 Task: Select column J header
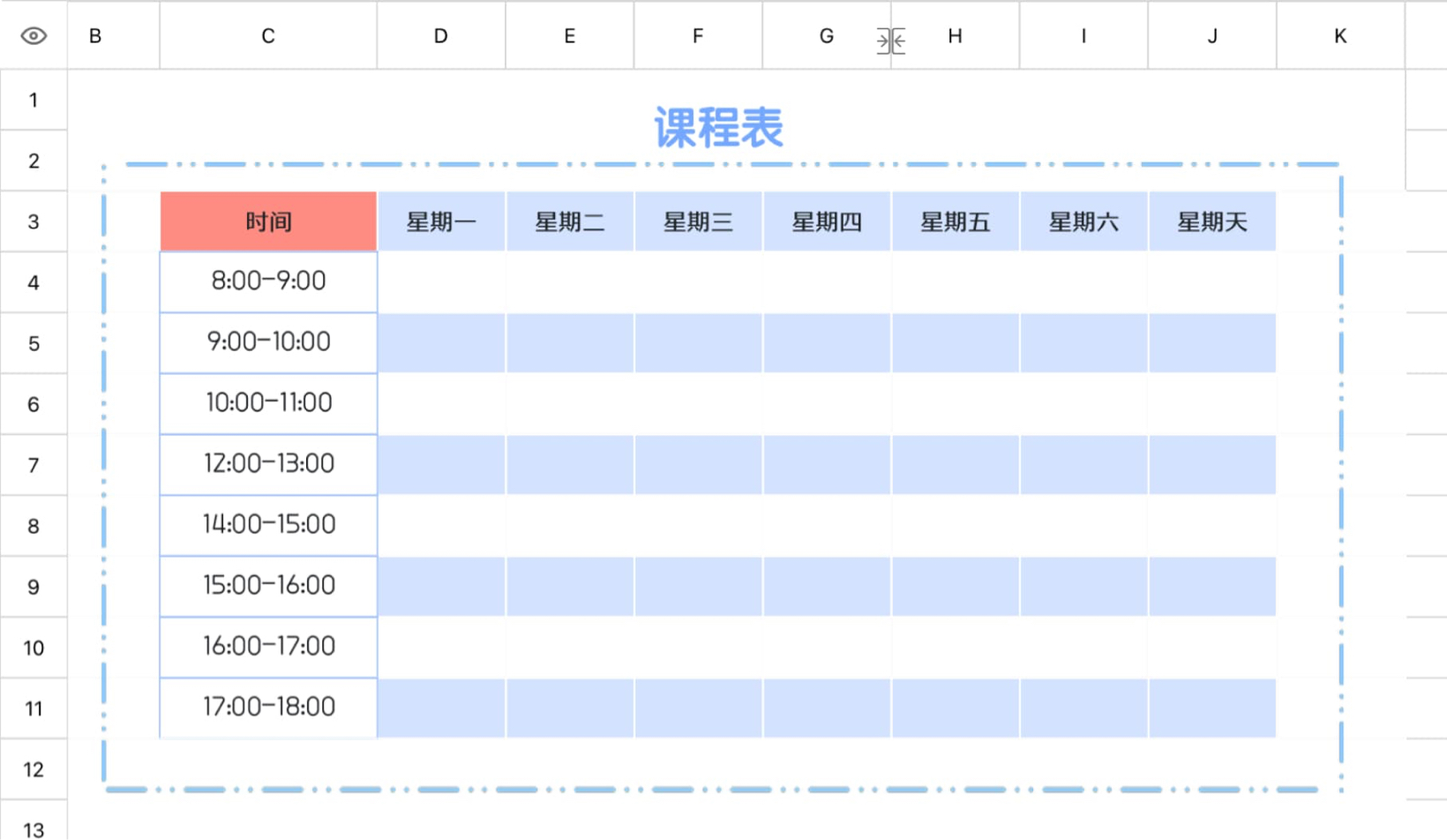[x=1212, y=36]
